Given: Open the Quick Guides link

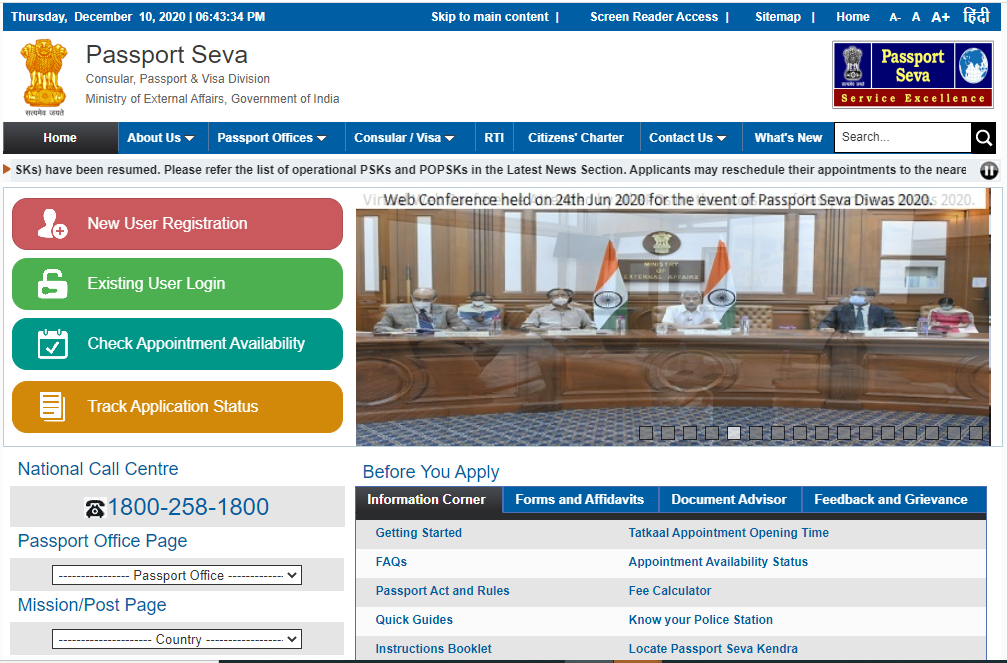Looking at the screenshot, I should tap(414, 619).
